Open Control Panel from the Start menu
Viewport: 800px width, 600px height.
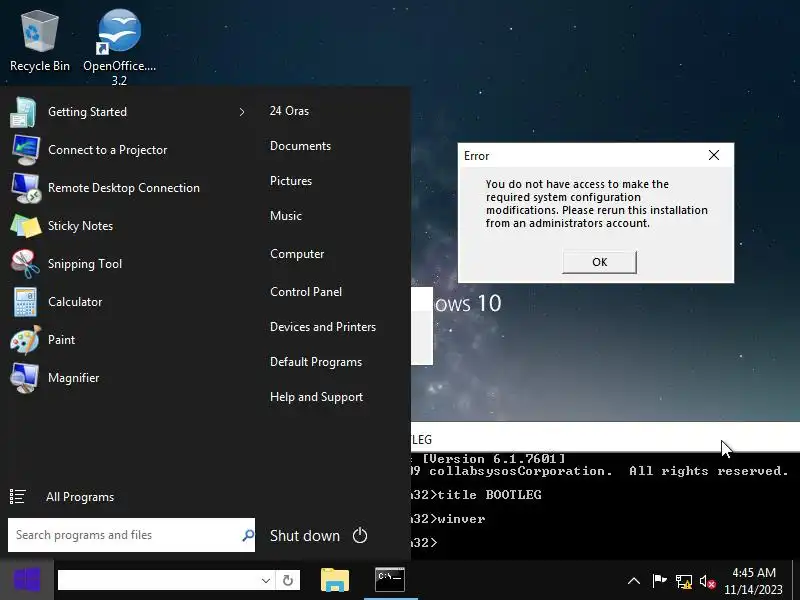pos(306,292)
